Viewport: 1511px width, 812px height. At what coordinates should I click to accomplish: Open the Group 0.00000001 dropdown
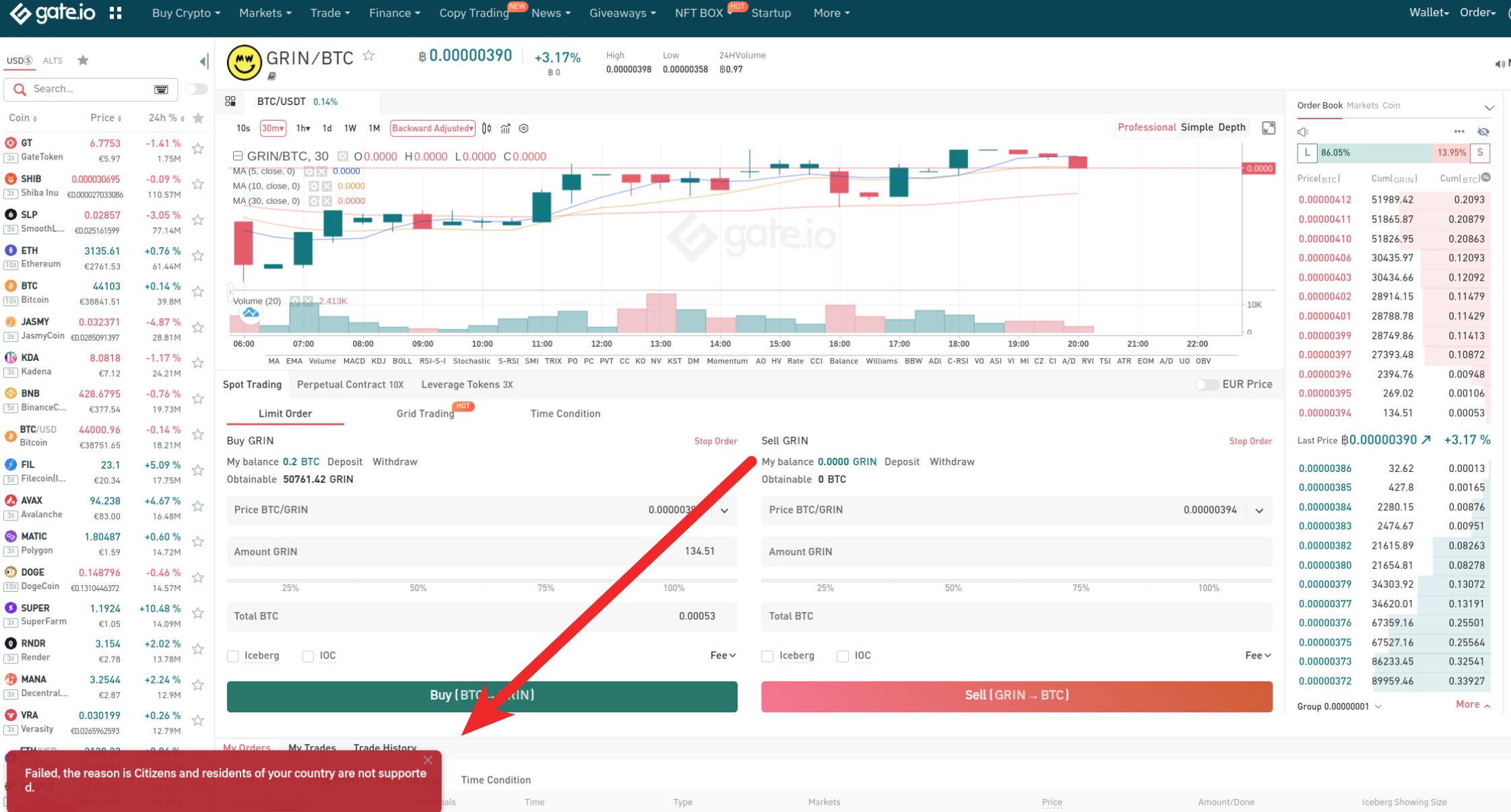pos(1340,706)
